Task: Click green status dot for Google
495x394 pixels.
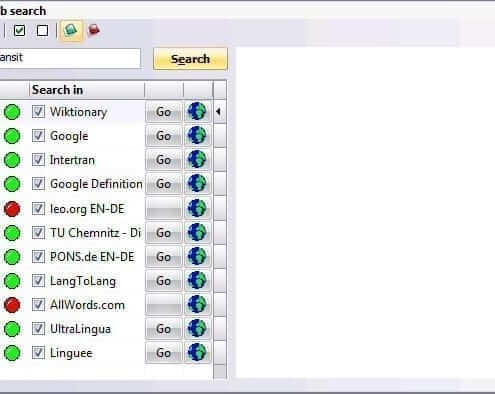Action: (x=12, y=136)
